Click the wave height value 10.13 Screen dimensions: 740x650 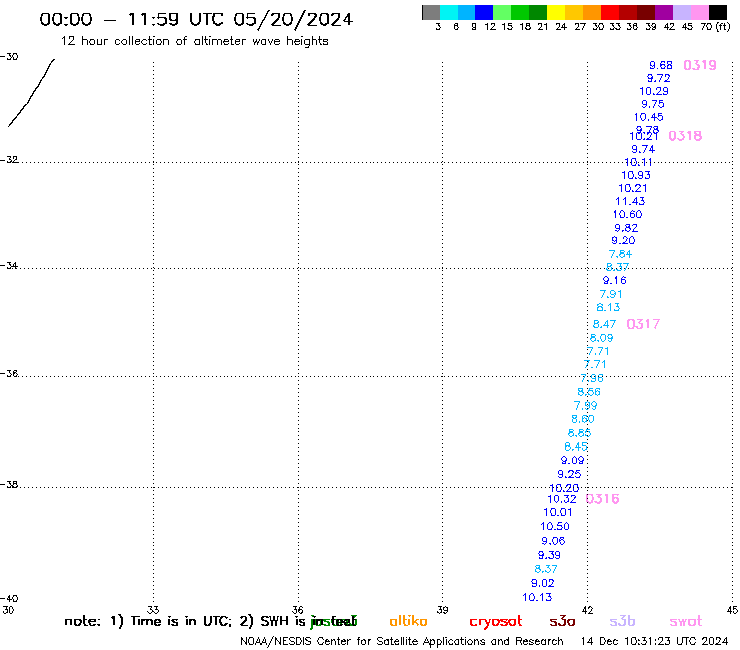pos(537,597)
